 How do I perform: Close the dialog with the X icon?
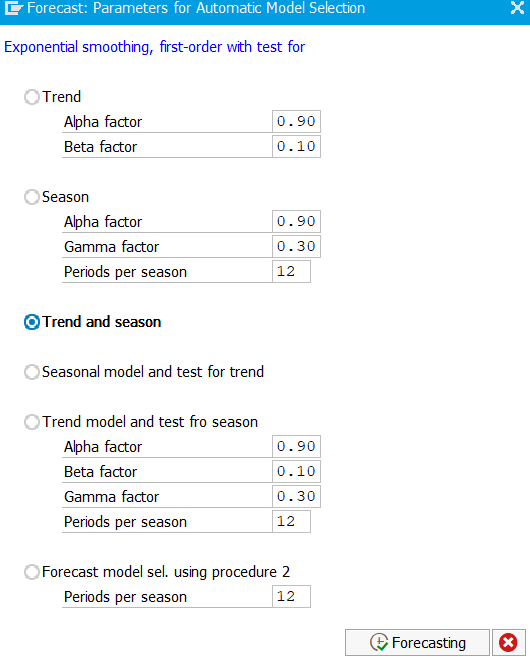pos(517,8)
